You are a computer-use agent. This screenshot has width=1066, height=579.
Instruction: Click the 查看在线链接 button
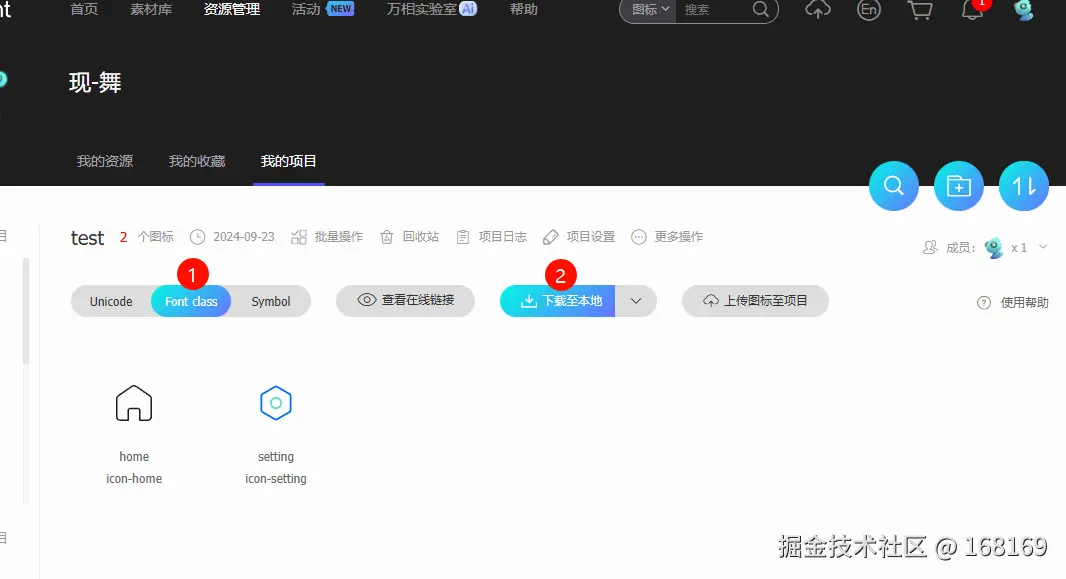[405, 301]
